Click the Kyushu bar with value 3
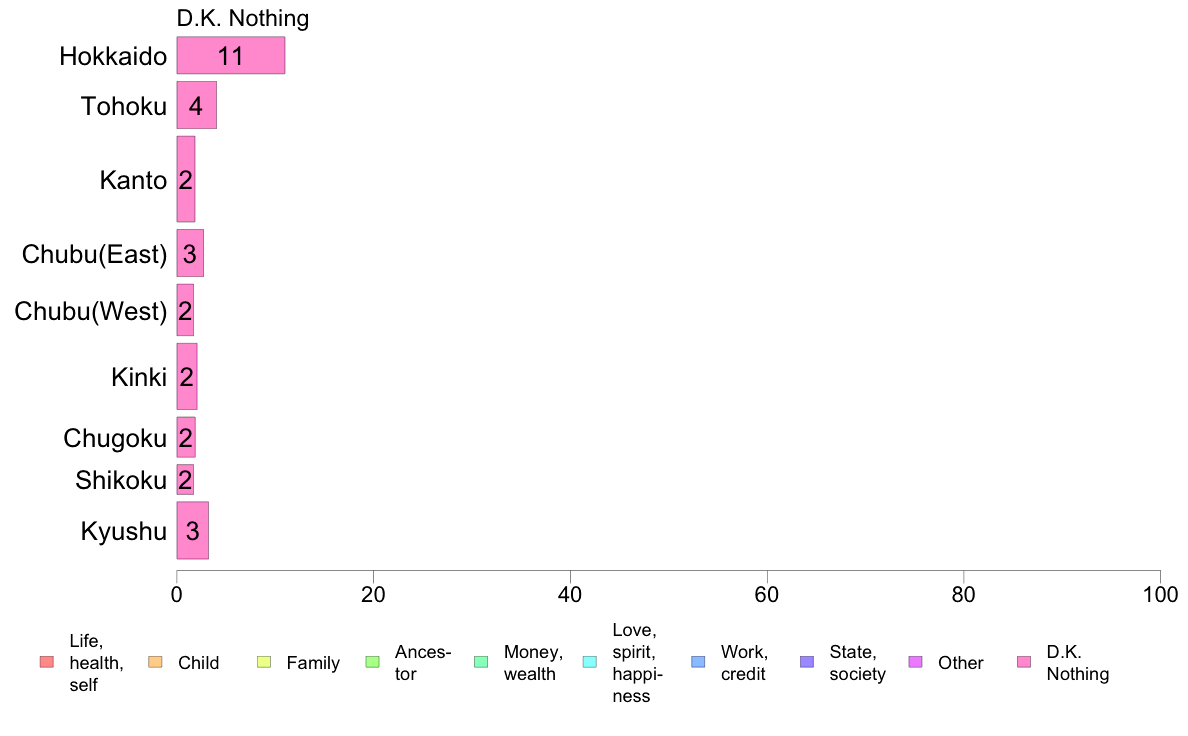 (x=192, y=531)
